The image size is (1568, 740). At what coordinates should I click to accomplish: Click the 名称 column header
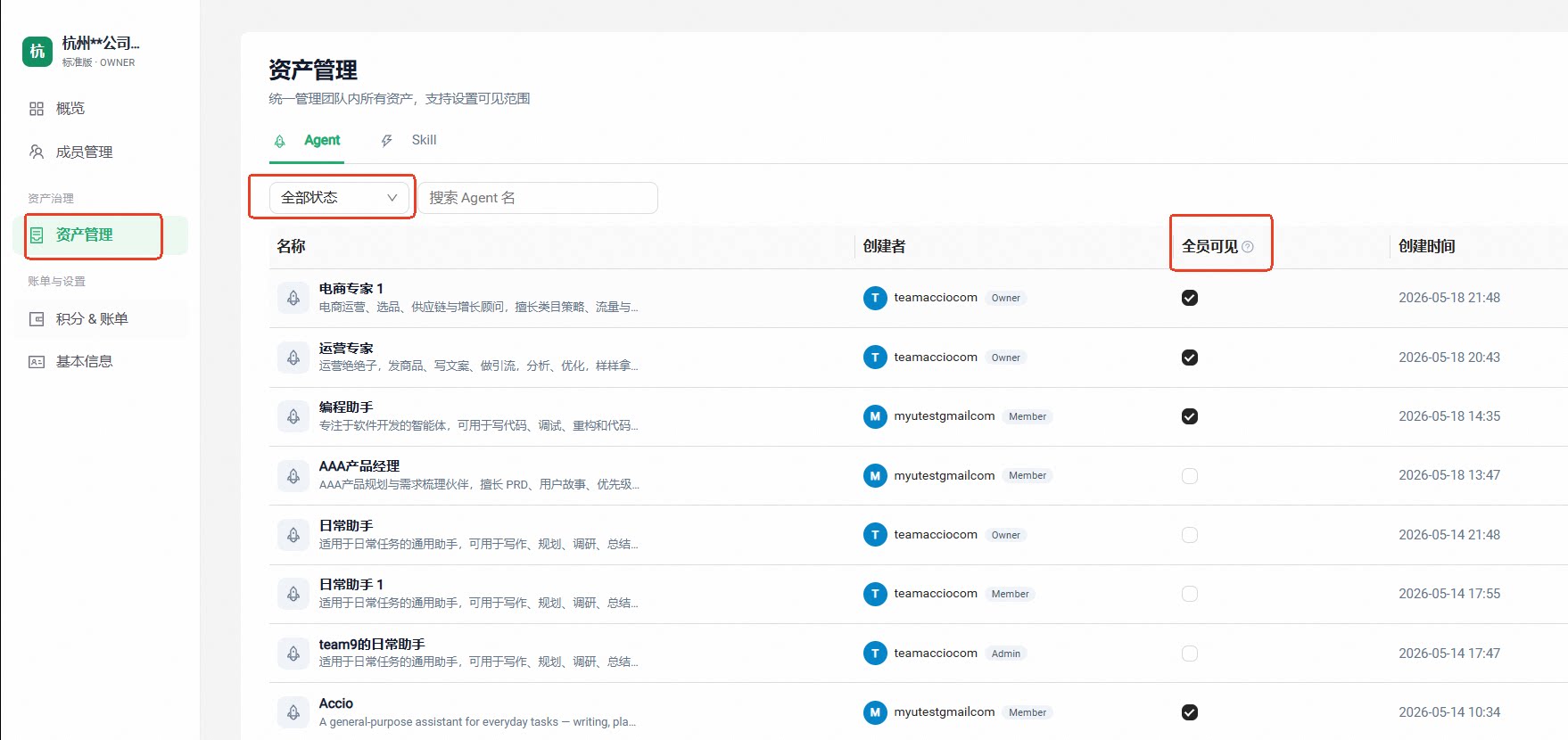click(291, 246)
